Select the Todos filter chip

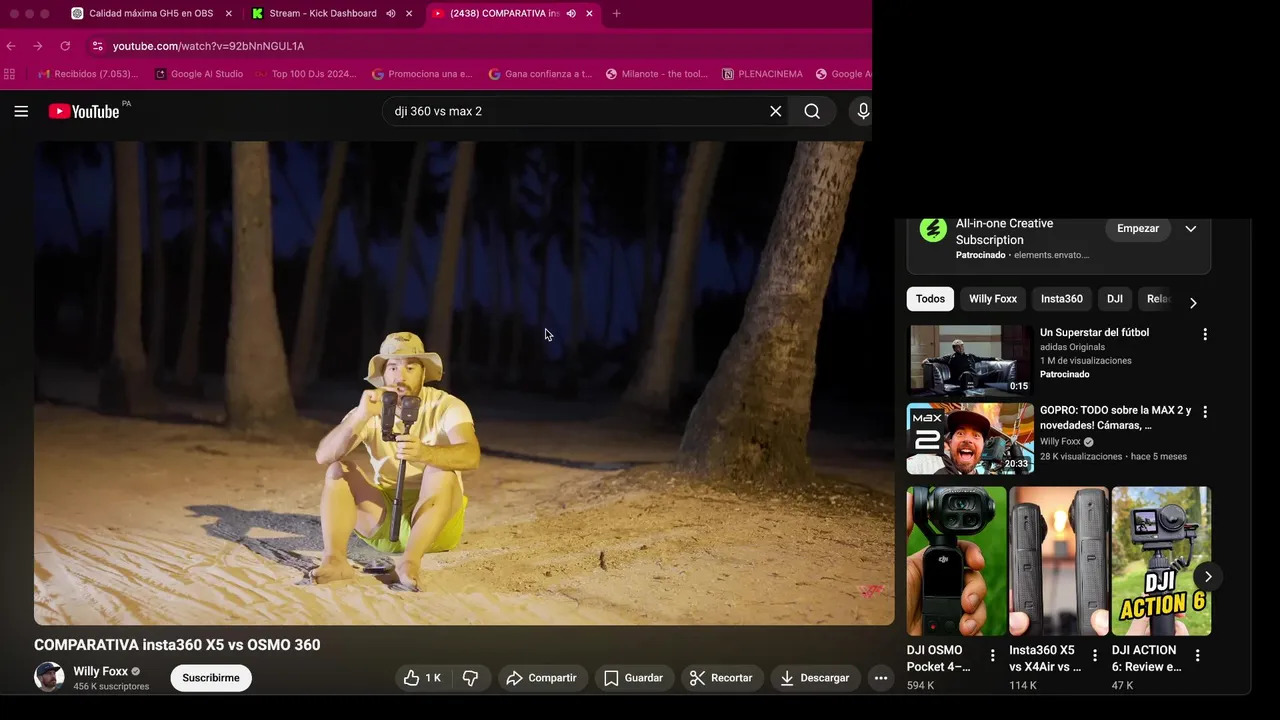point(930,299)
